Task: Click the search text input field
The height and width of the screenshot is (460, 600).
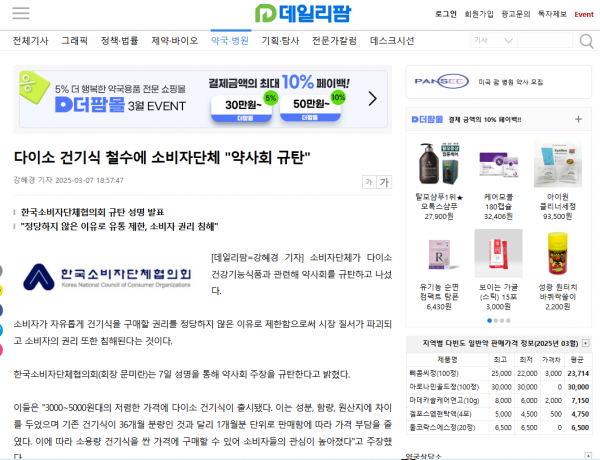Action: tap(545, 41)
